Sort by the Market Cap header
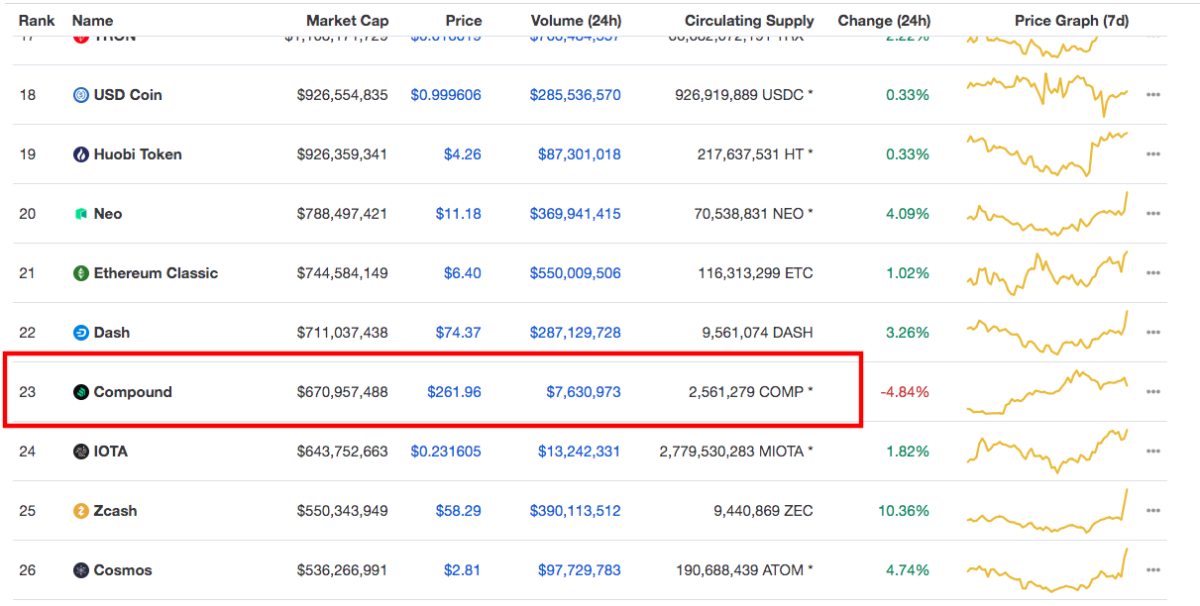The height and width of the screenshot is (606, 1200). point(347,20)
